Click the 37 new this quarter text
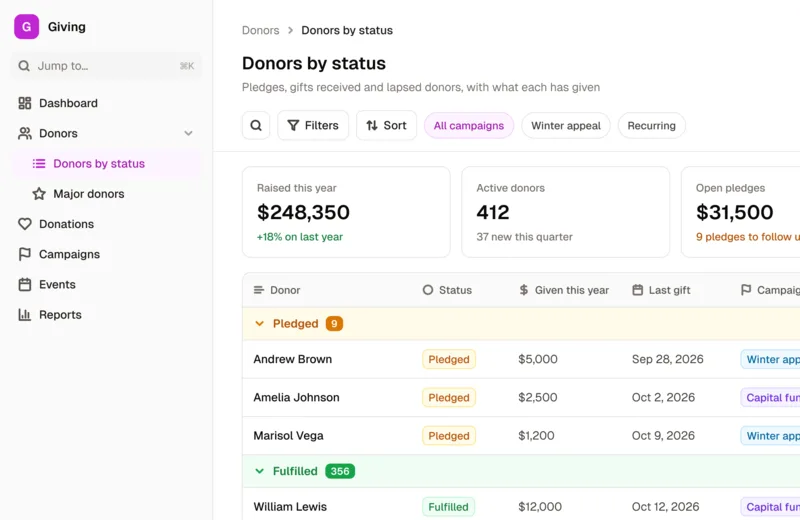Screen dimensions: 800x520 (524, 237)
